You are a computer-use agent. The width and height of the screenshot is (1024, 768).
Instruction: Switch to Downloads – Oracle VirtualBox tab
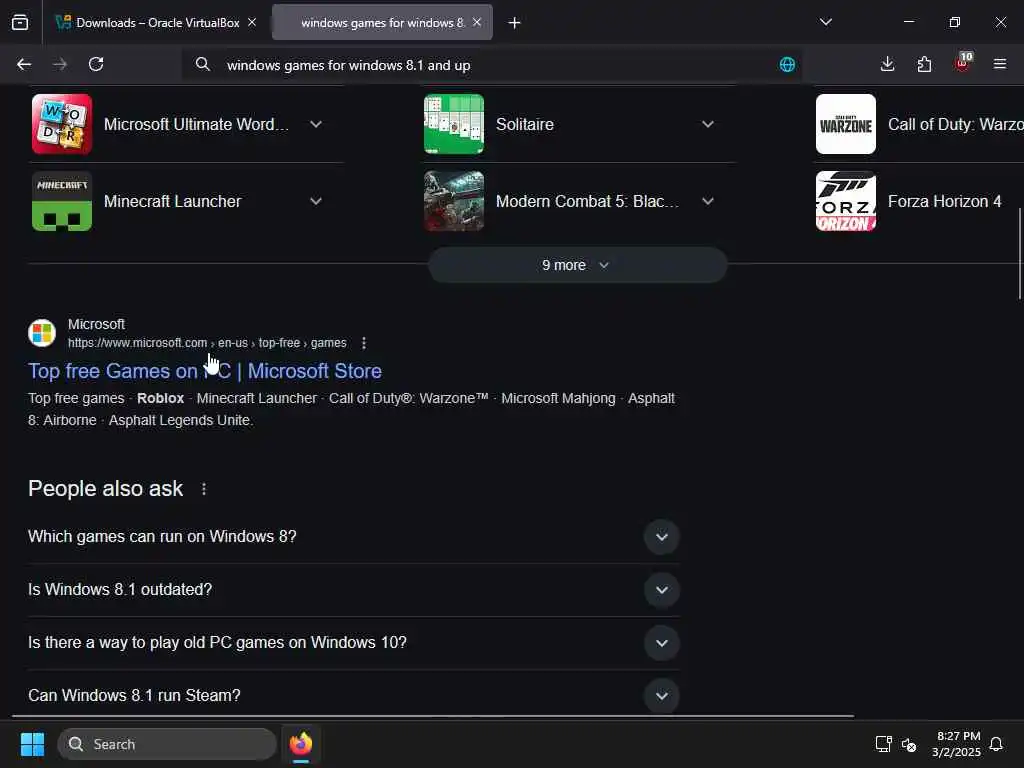[x=155, y=22]
